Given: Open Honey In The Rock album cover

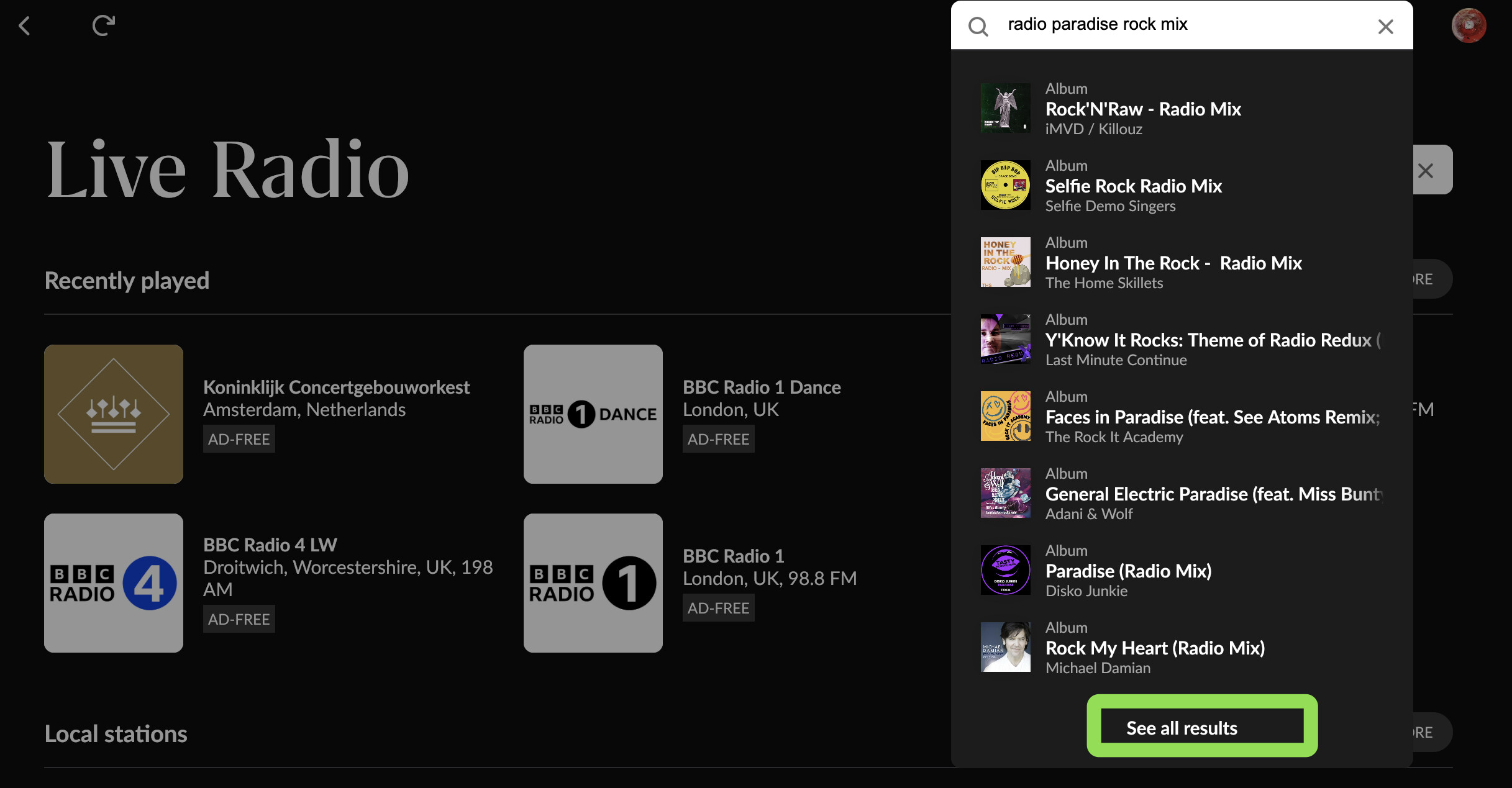Looking at the screenshot, I should 1005,262.
